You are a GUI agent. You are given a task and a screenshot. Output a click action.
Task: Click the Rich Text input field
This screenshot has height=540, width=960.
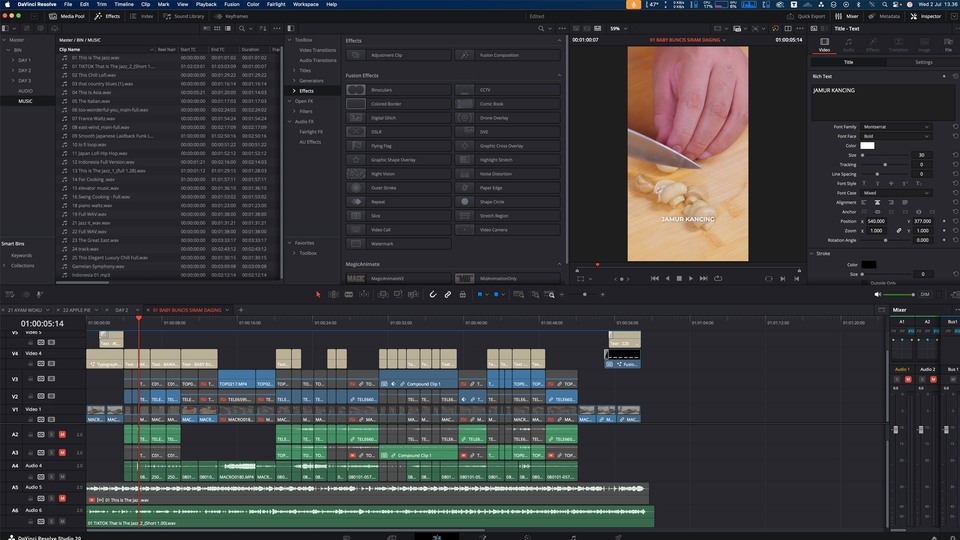click(x=882, y=102)
